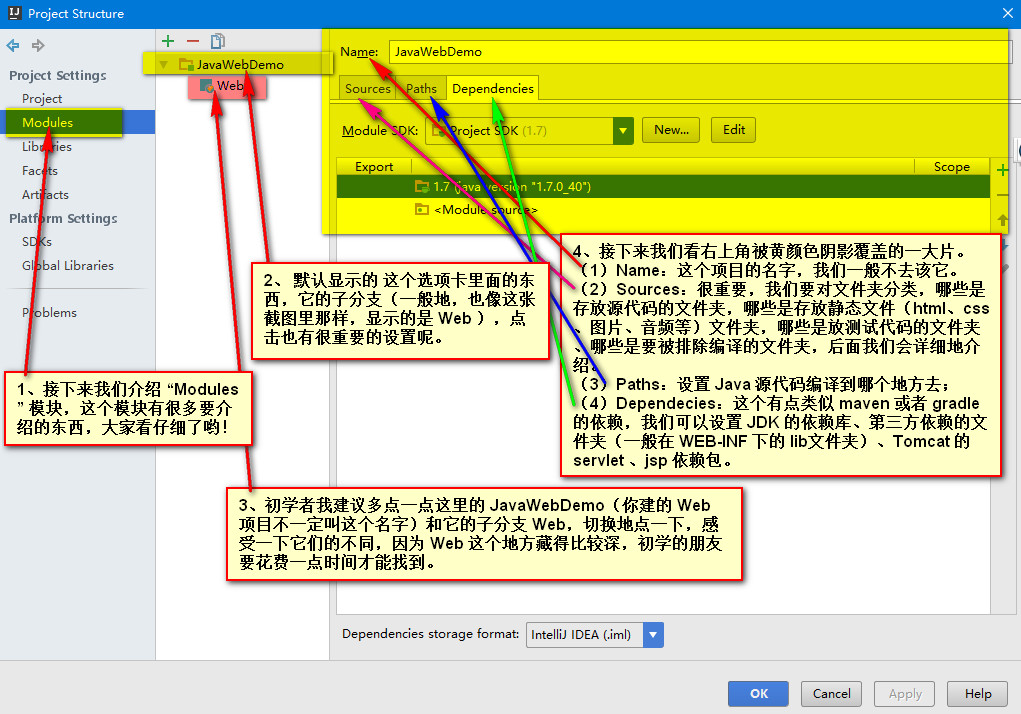Remove selected module with red minus
1021x714 pixels.
coord(193,41)
